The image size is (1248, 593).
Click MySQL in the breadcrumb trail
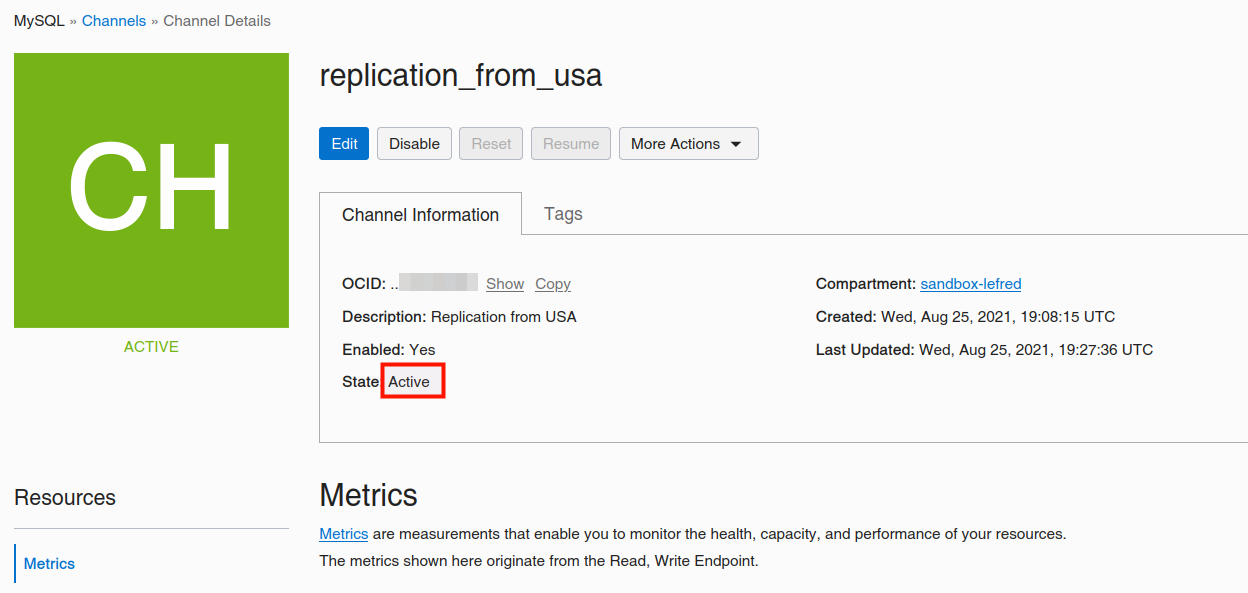[x=39, y=21]
